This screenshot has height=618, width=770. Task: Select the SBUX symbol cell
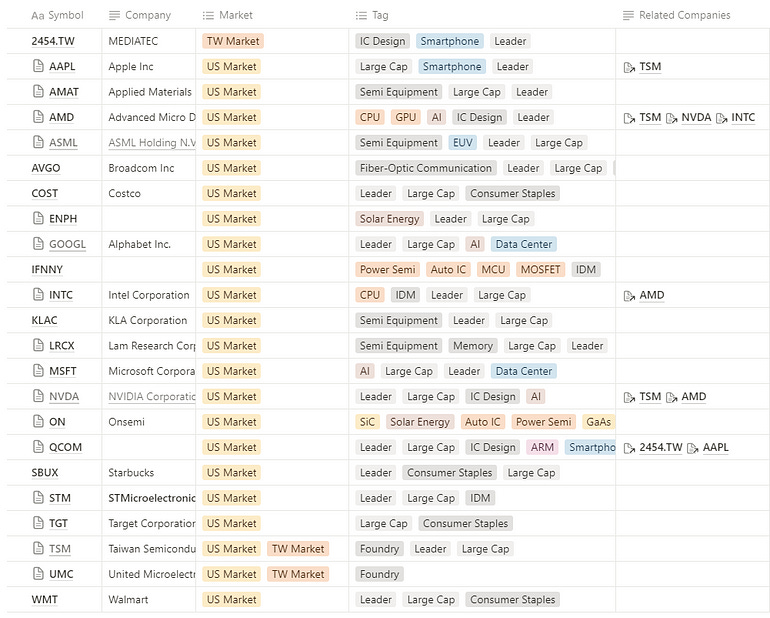tap(54, 473)
